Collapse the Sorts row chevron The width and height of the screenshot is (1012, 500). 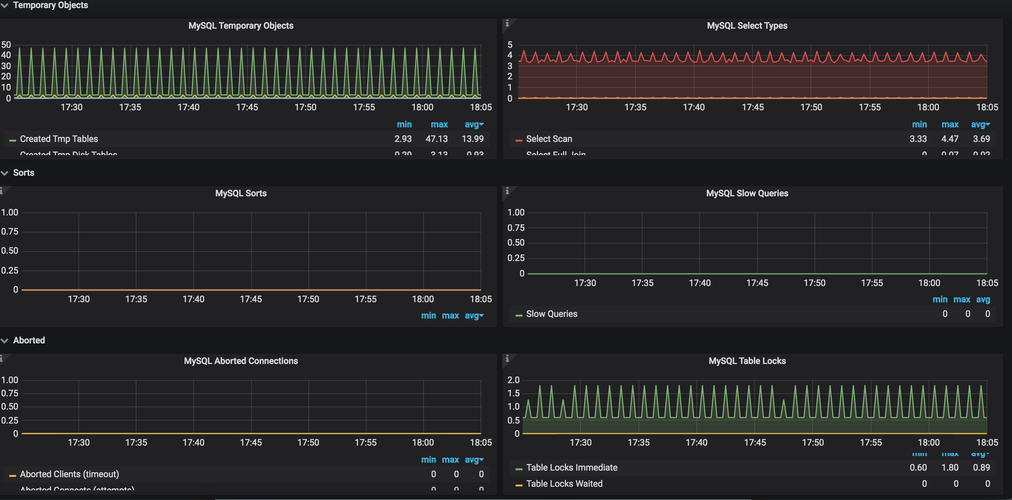(x=5, y=174)
